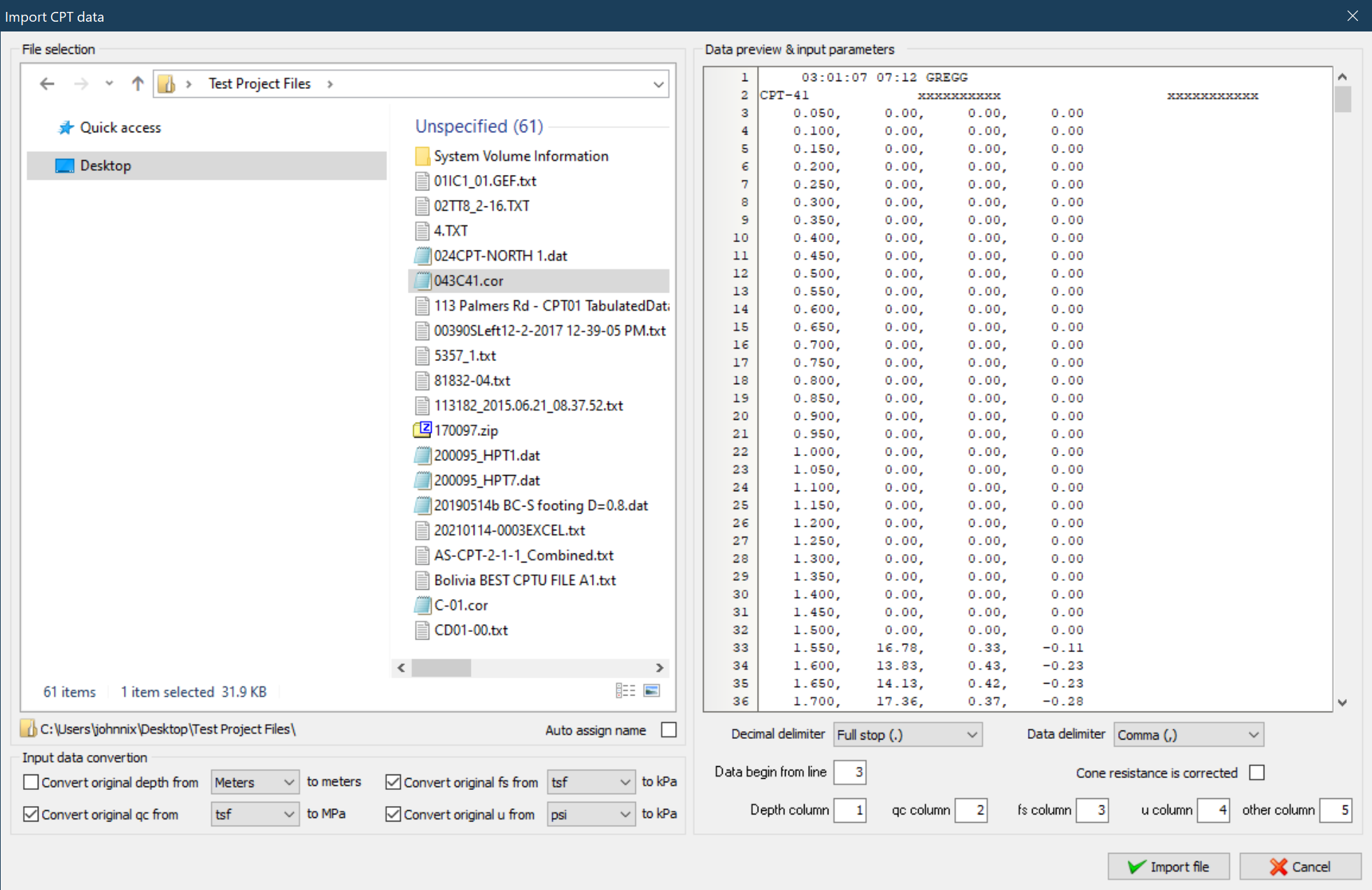Open Data delimiter dropdown
The image size is (1372, 890).
[1188, 735]
